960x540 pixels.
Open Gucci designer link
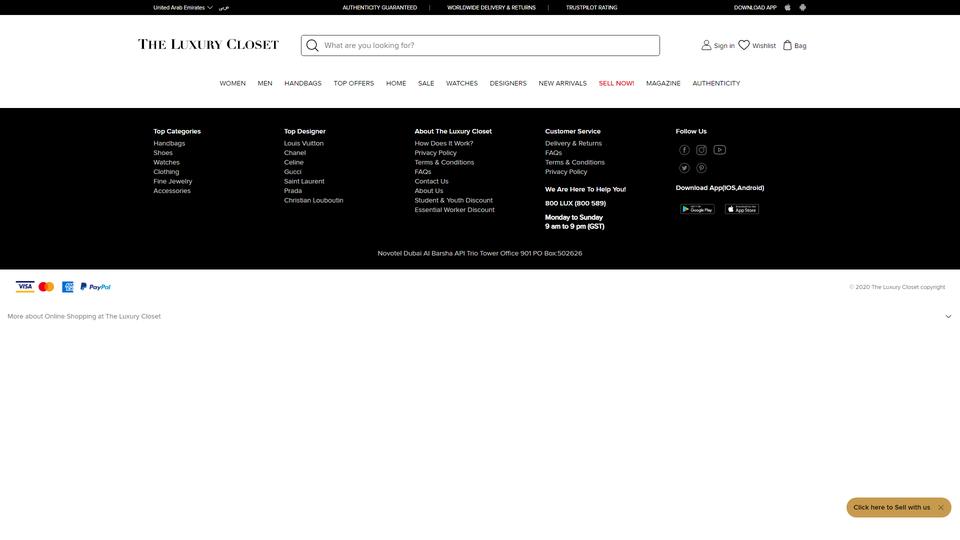[x=293, y=172]
